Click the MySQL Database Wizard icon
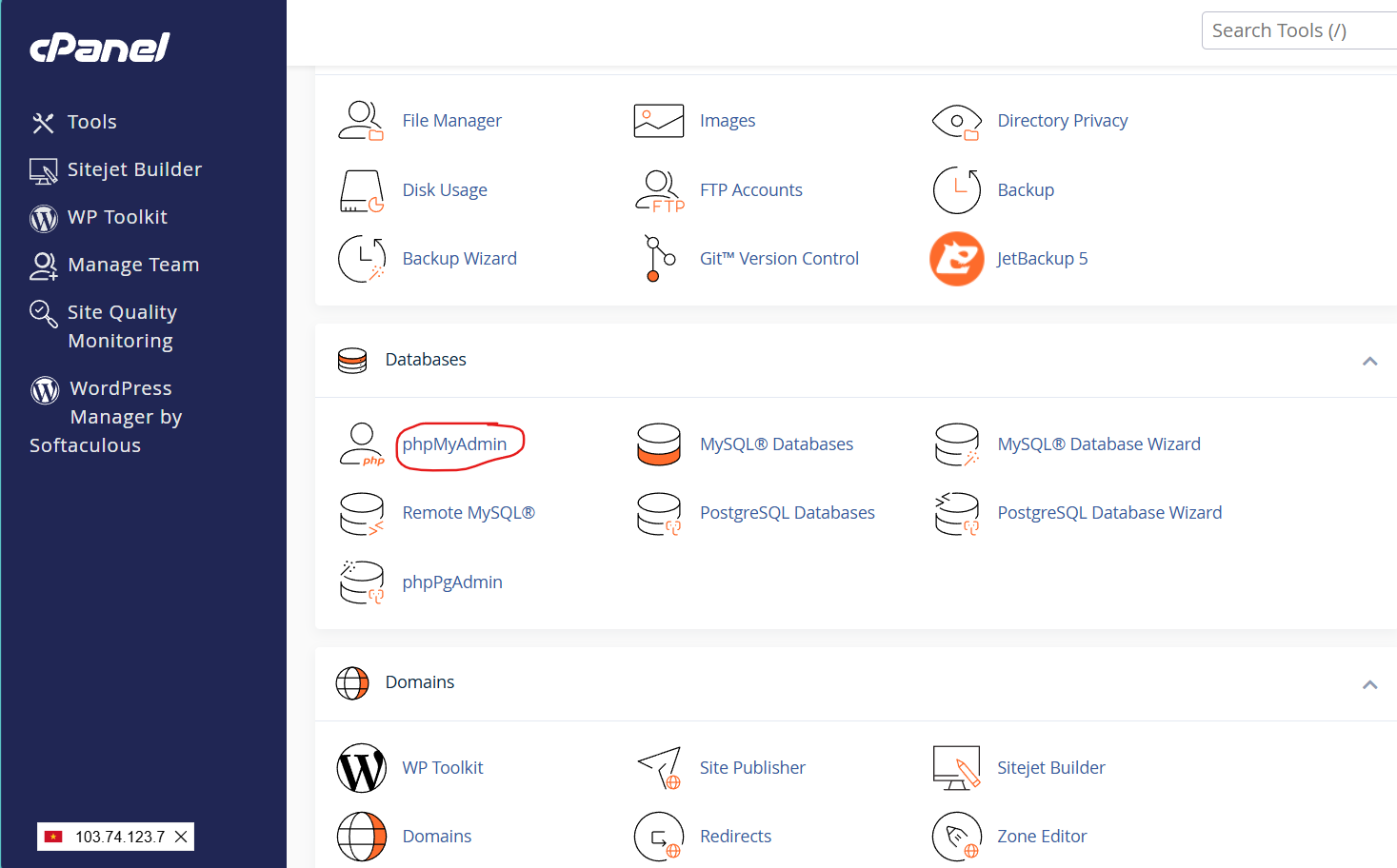This screenshot has height=868, width=1397. pos(956,444)
